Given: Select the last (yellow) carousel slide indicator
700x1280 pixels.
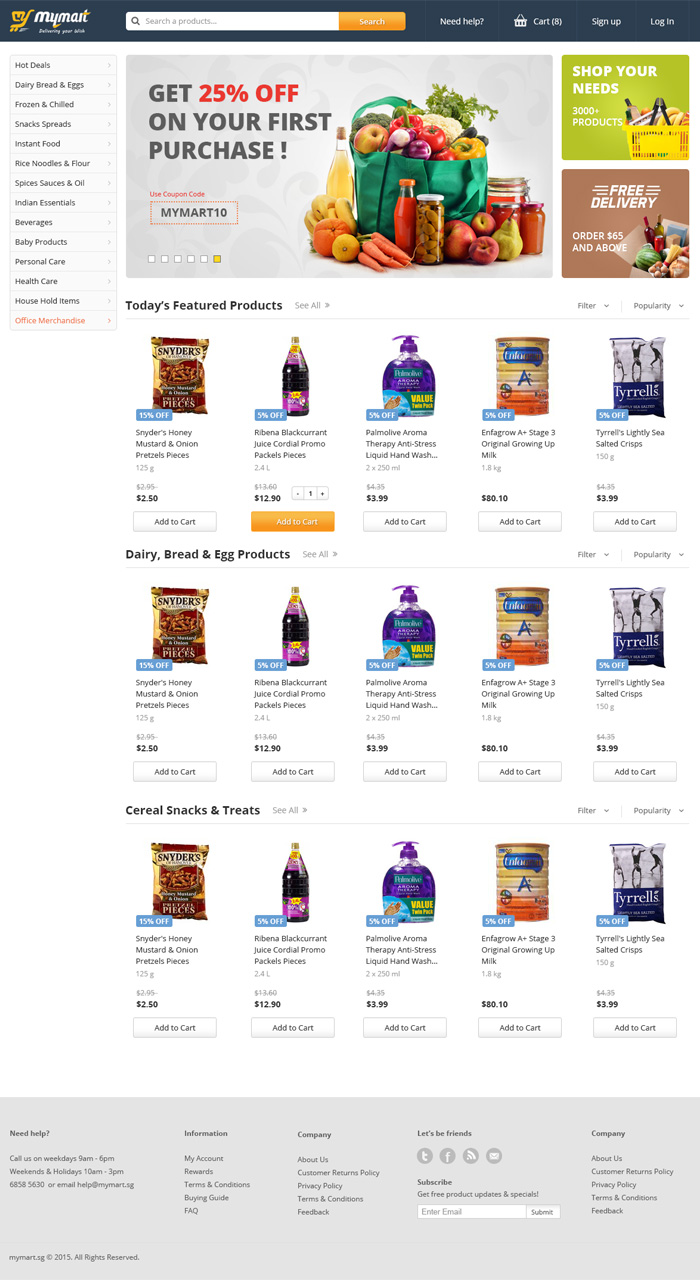Looking at the screenshot, I should click(217, 259).
